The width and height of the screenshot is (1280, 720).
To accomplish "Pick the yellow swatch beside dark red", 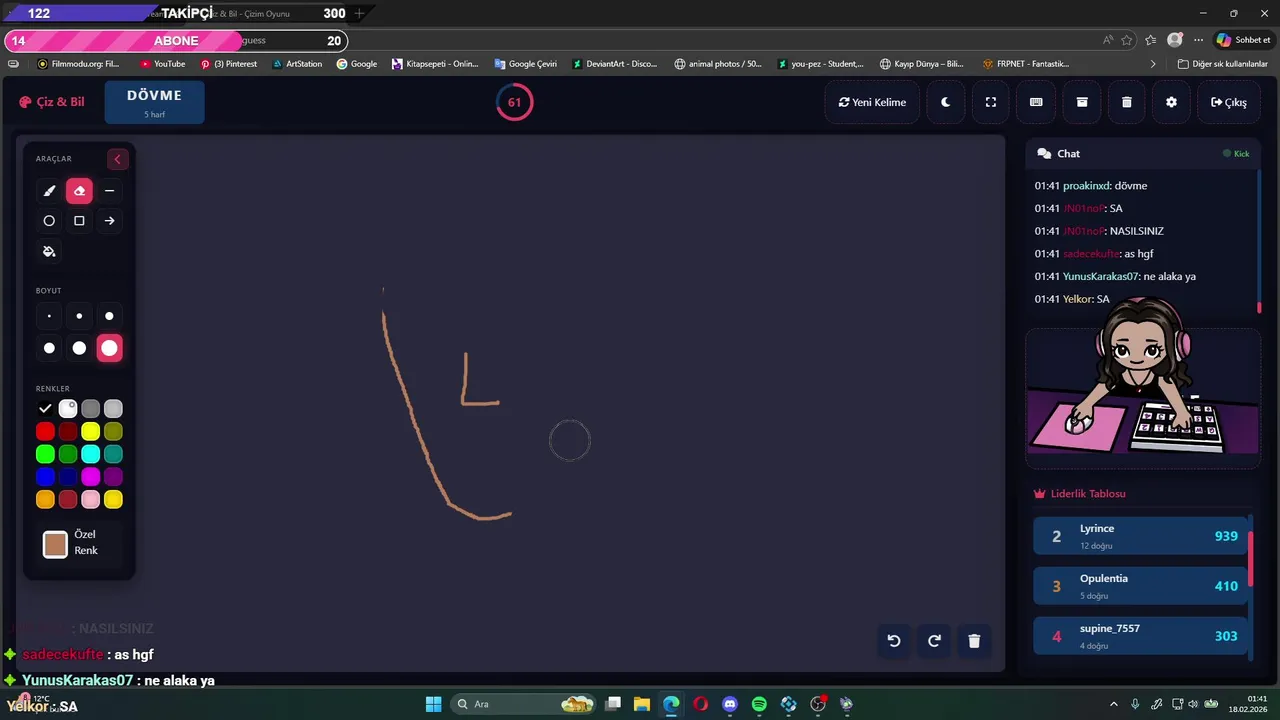I will (91, 431).
